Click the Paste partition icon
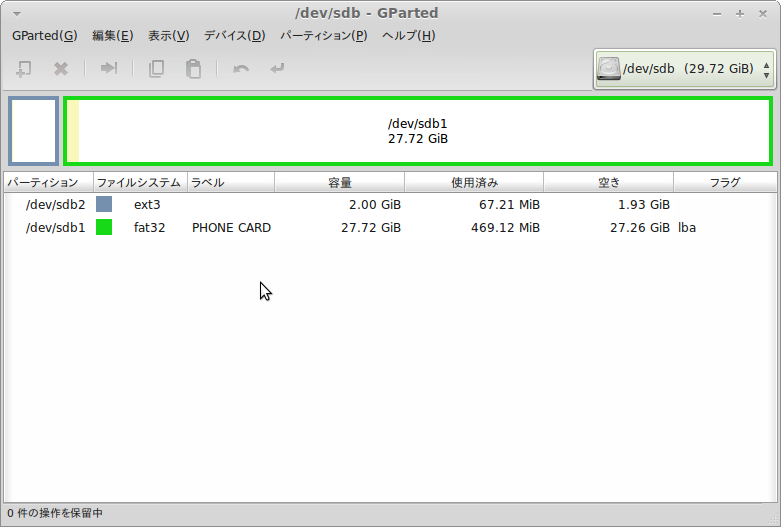This screenshot has width=781, height=527. pyautogui.click(x=193, y=69)
